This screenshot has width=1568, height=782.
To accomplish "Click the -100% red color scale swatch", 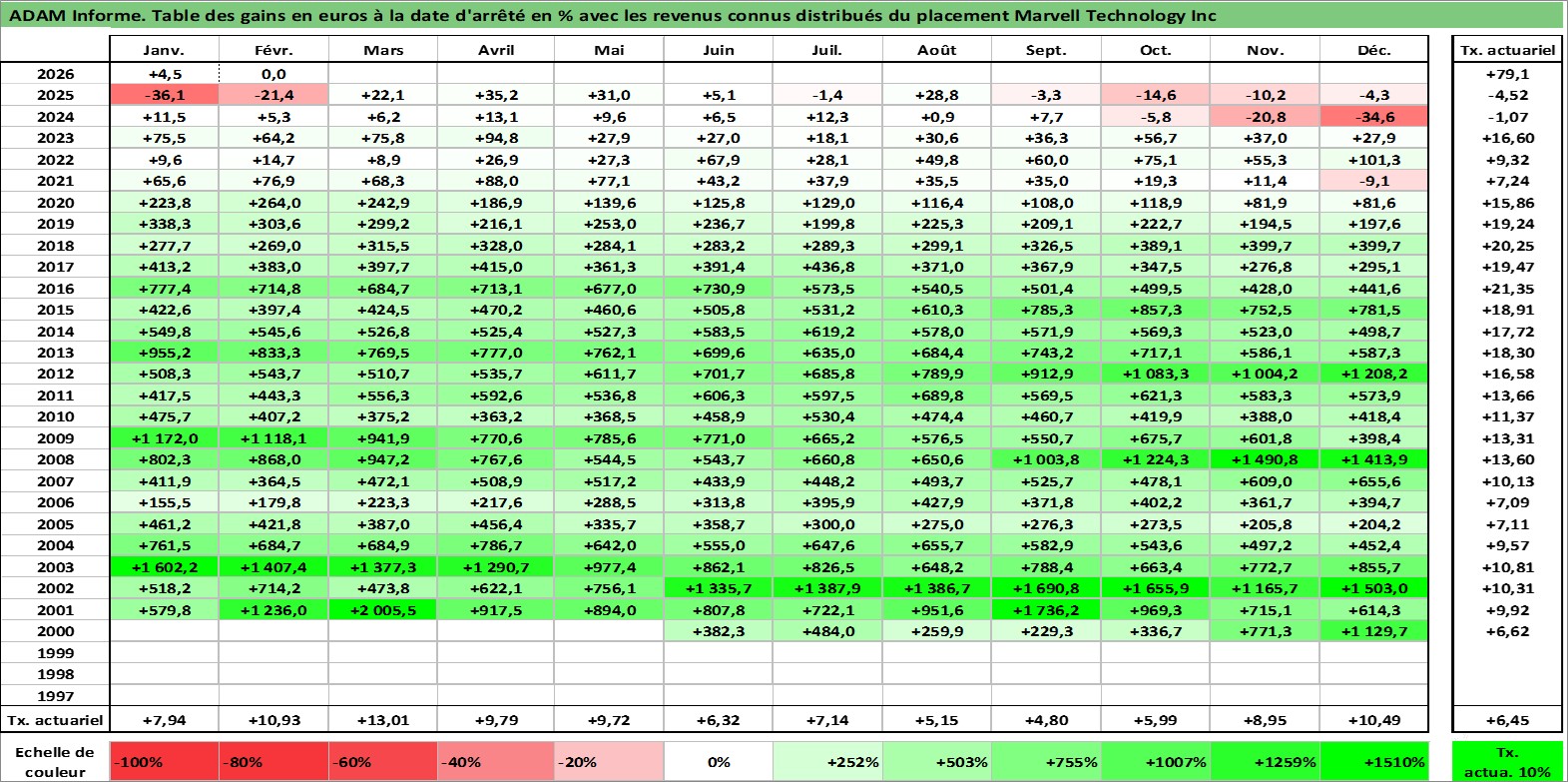I will pos(164,761).
